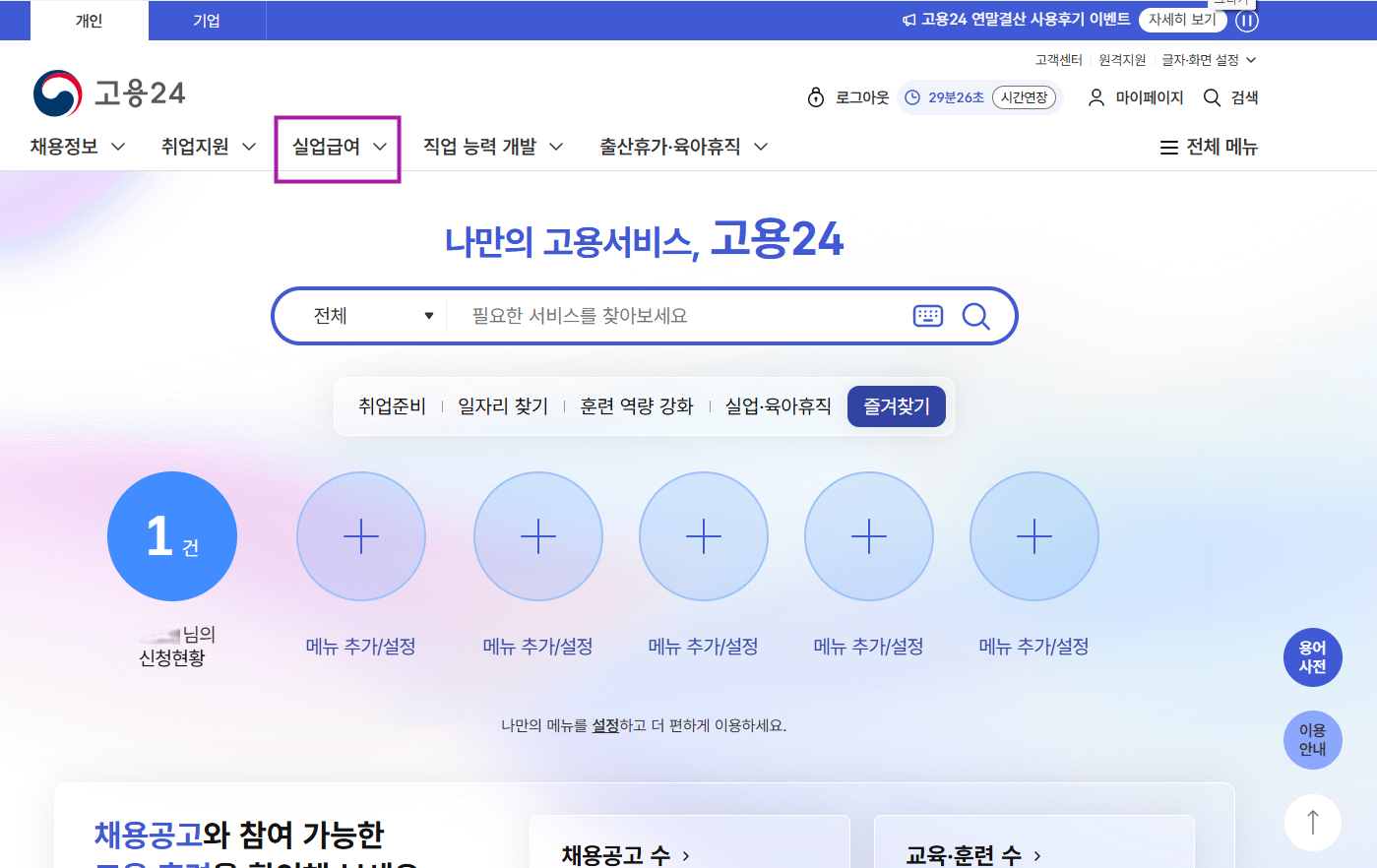This screenshot has width=1377, height=868.
Task: Open the 고객센터 link
Action: 1058,60
